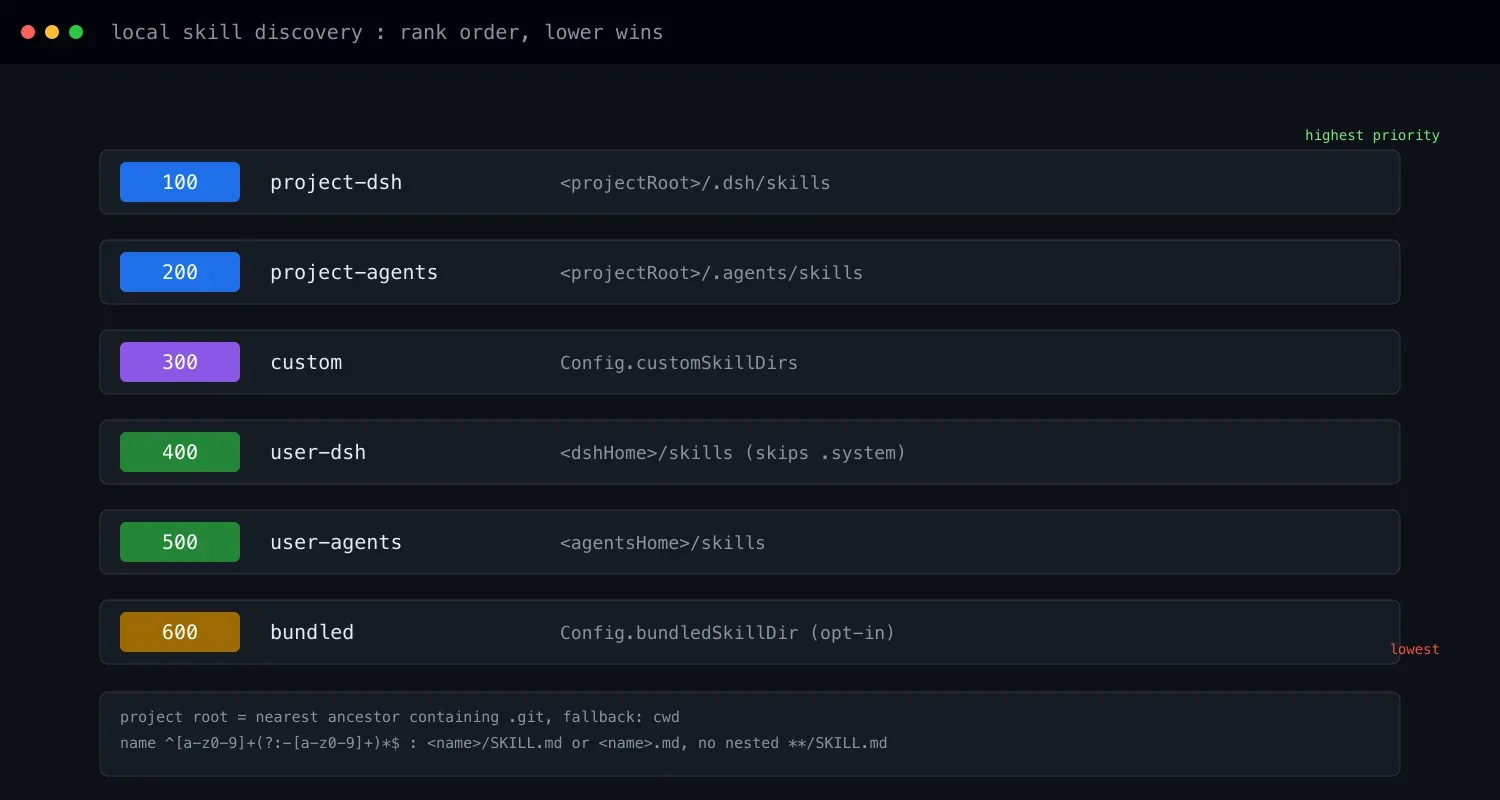Click '<dshHome>/skills (skips .system)' path
This screenshot has height=800, width=1500.
pos(733,453)
